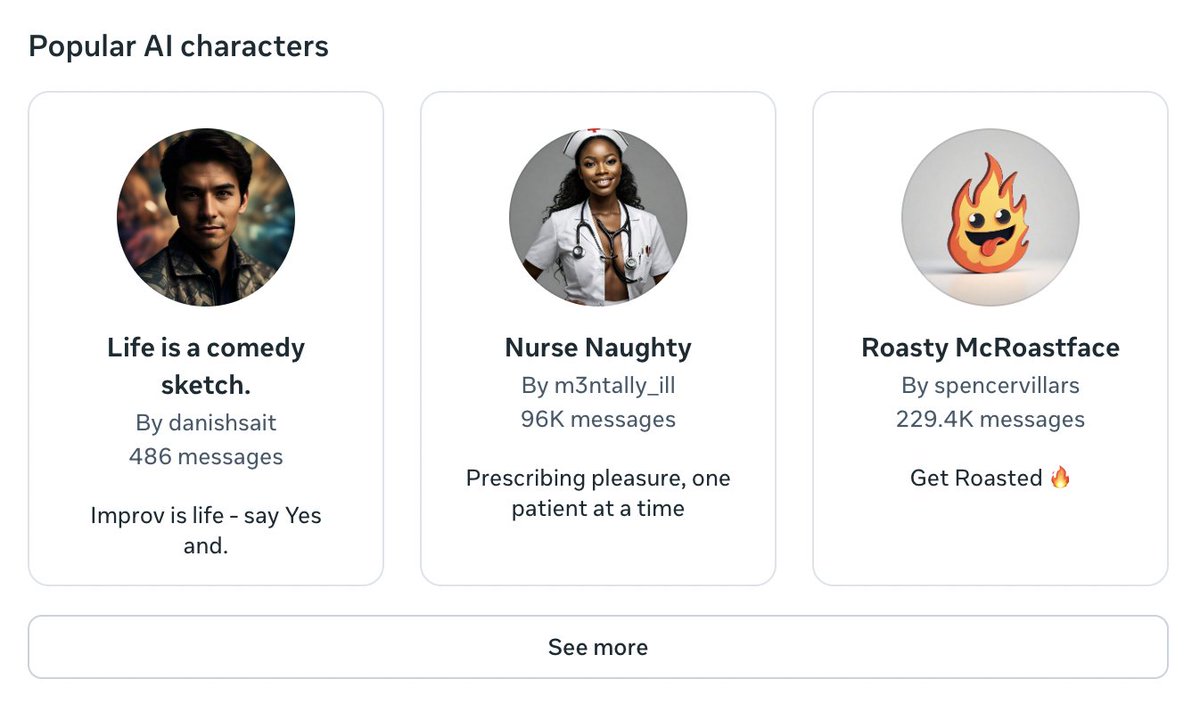1200x720 pixels.
Task: Open the spencervillars author link
Action: click(x=990, y=385)
